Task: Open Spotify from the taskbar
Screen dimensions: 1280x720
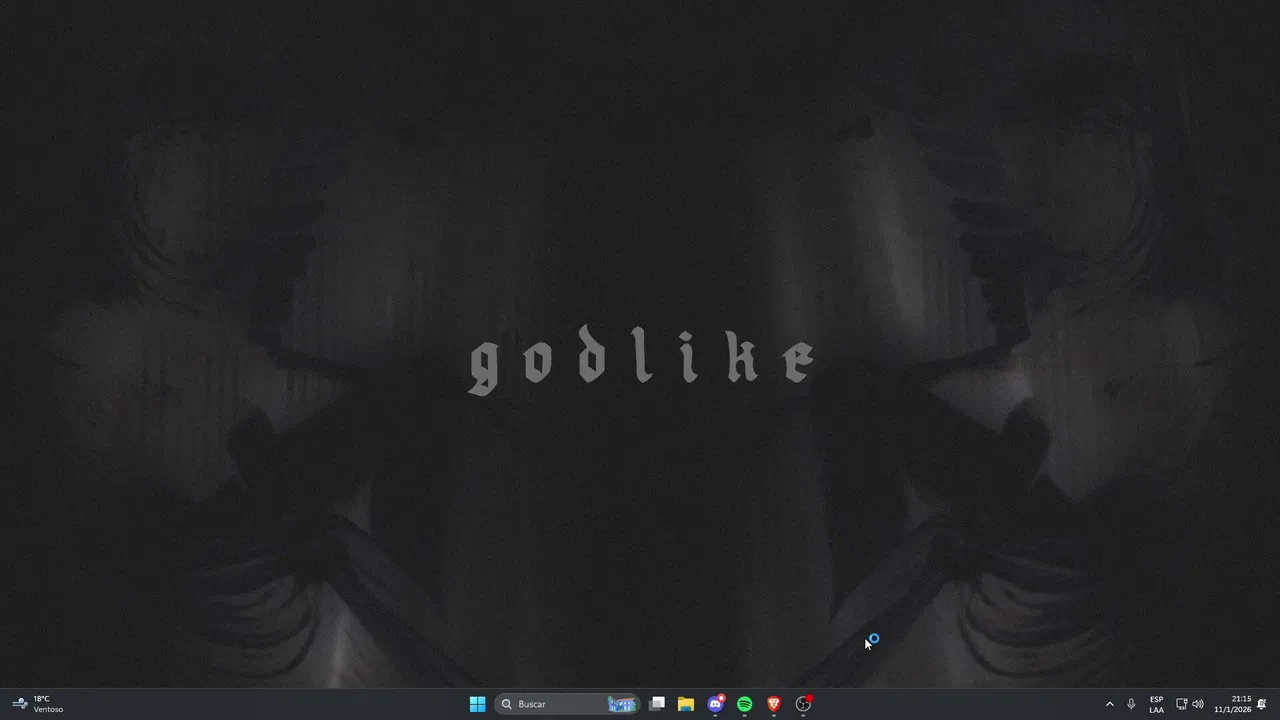Action: coord(744,704)
